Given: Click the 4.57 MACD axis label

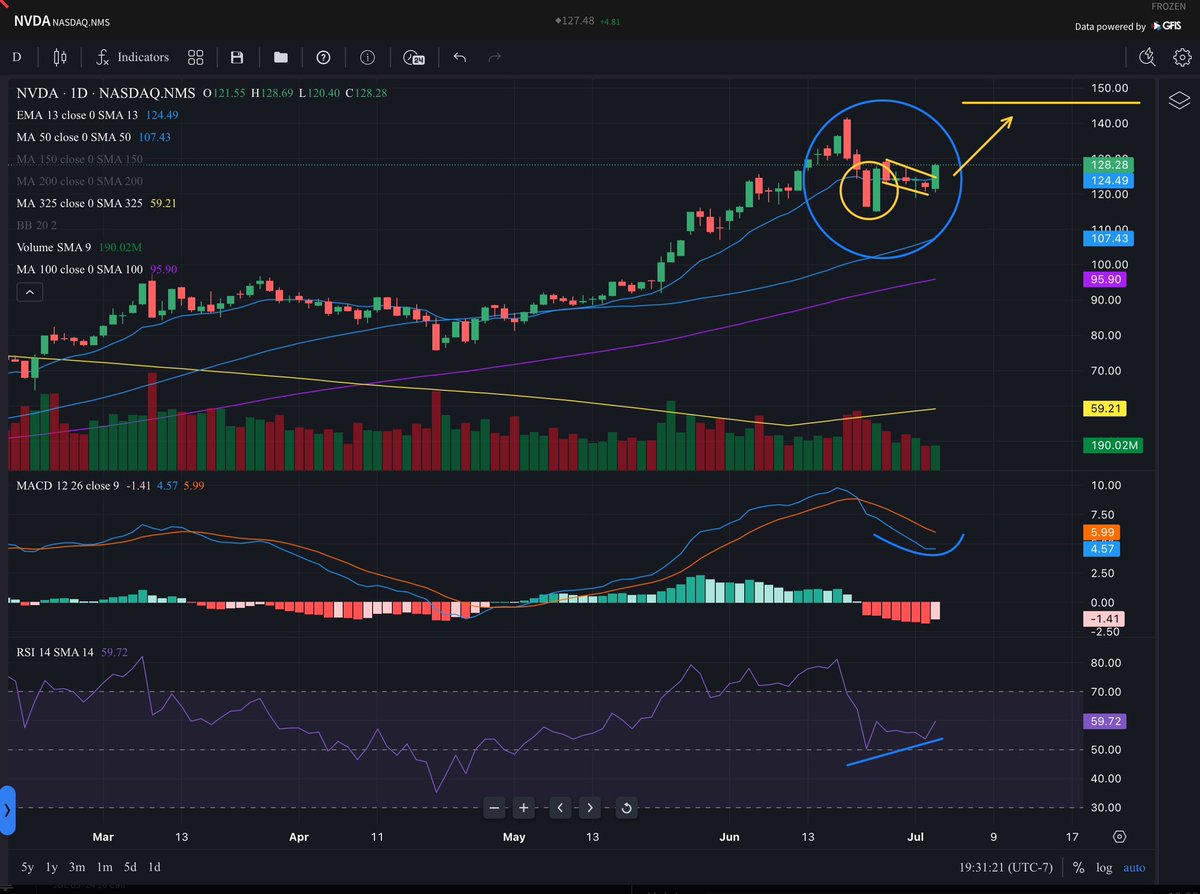Looking at the screenshot, I should point(1102,549).
